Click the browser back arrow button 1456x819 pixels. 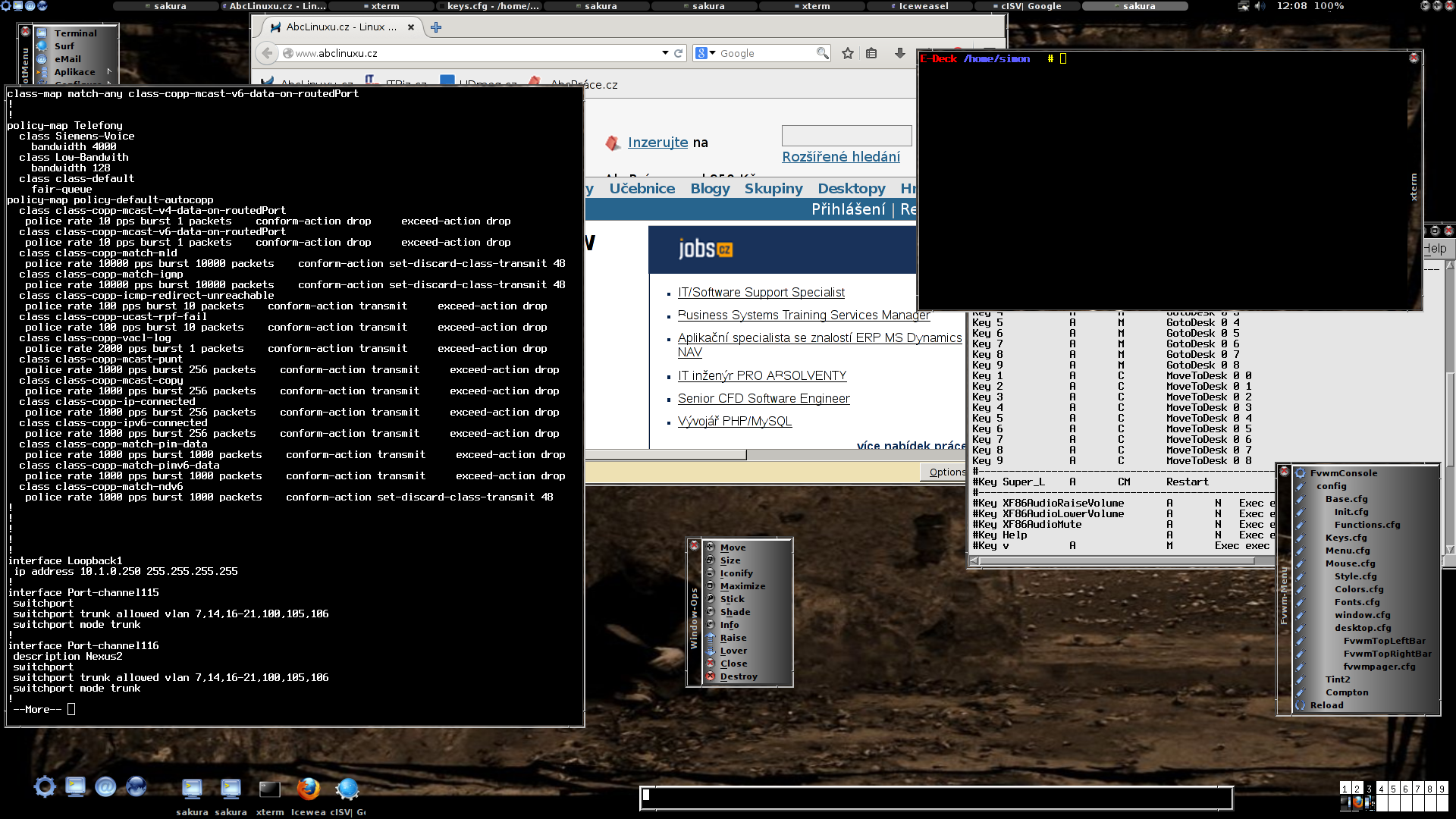tap(267, 53)
